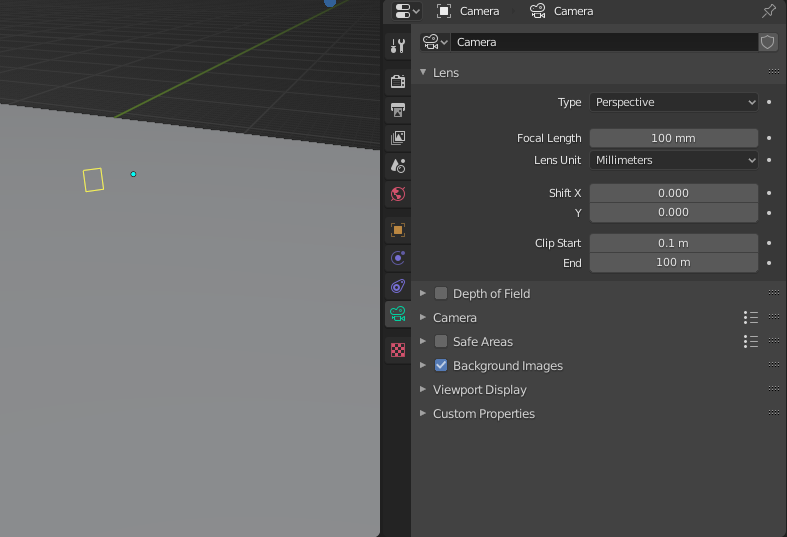
Task: Expand the Safe Areas panel
Action: point(423,341)
